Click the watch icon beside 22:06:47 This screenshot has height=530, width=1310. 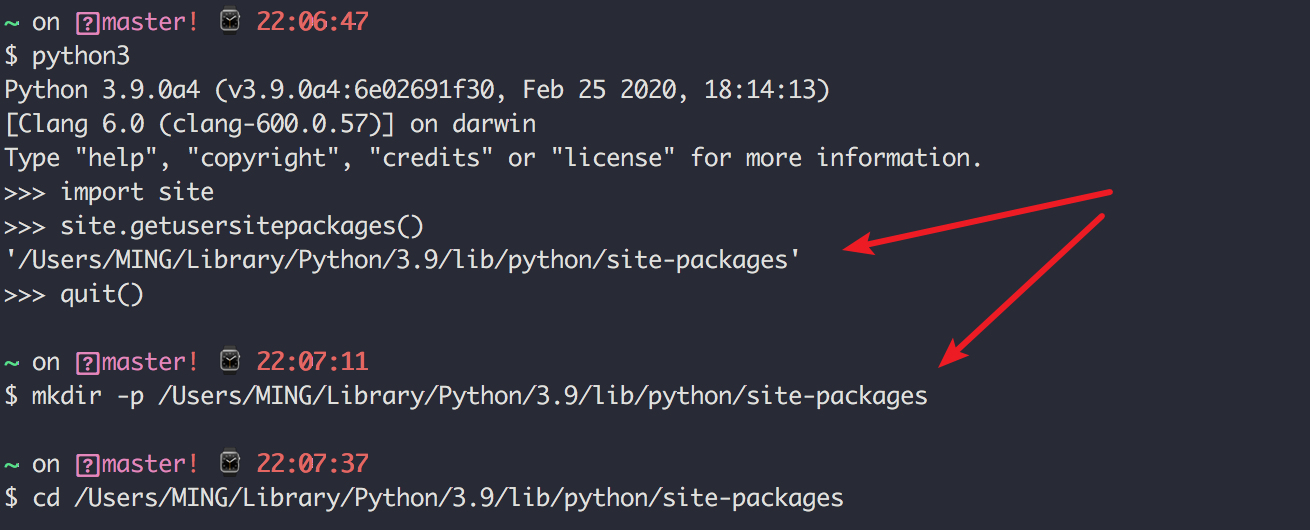(x=230, y=22)
